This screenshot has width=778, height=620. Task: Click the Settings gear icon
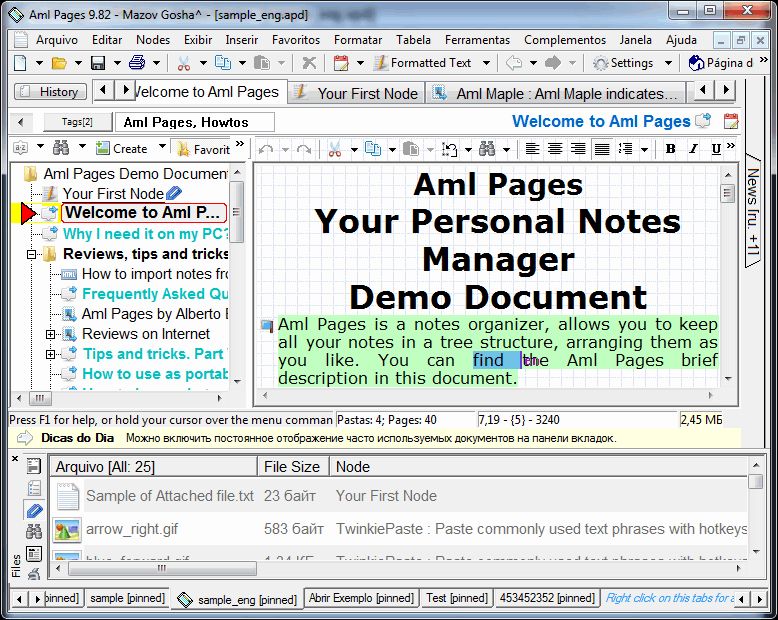(x=600, y=63)
